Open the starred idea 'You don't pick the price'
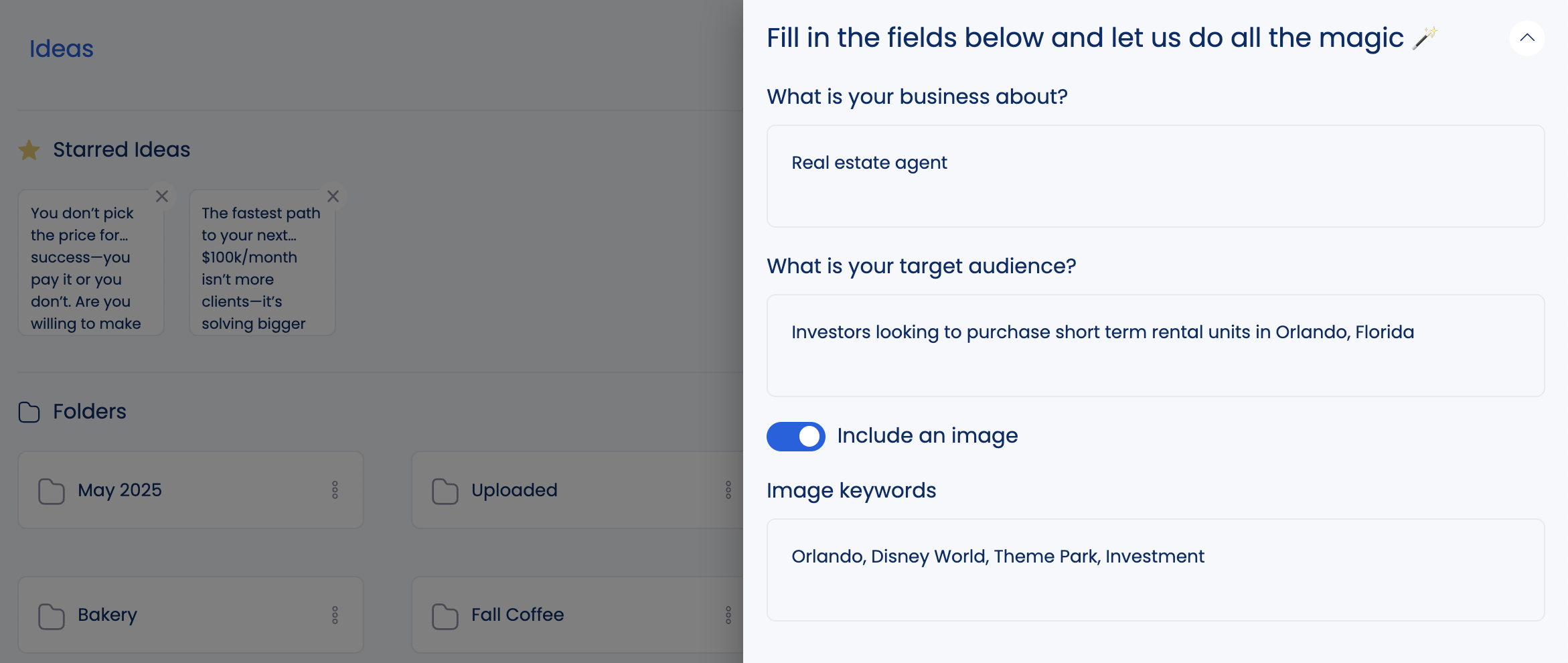1568x663 pixels. [87, 268]
